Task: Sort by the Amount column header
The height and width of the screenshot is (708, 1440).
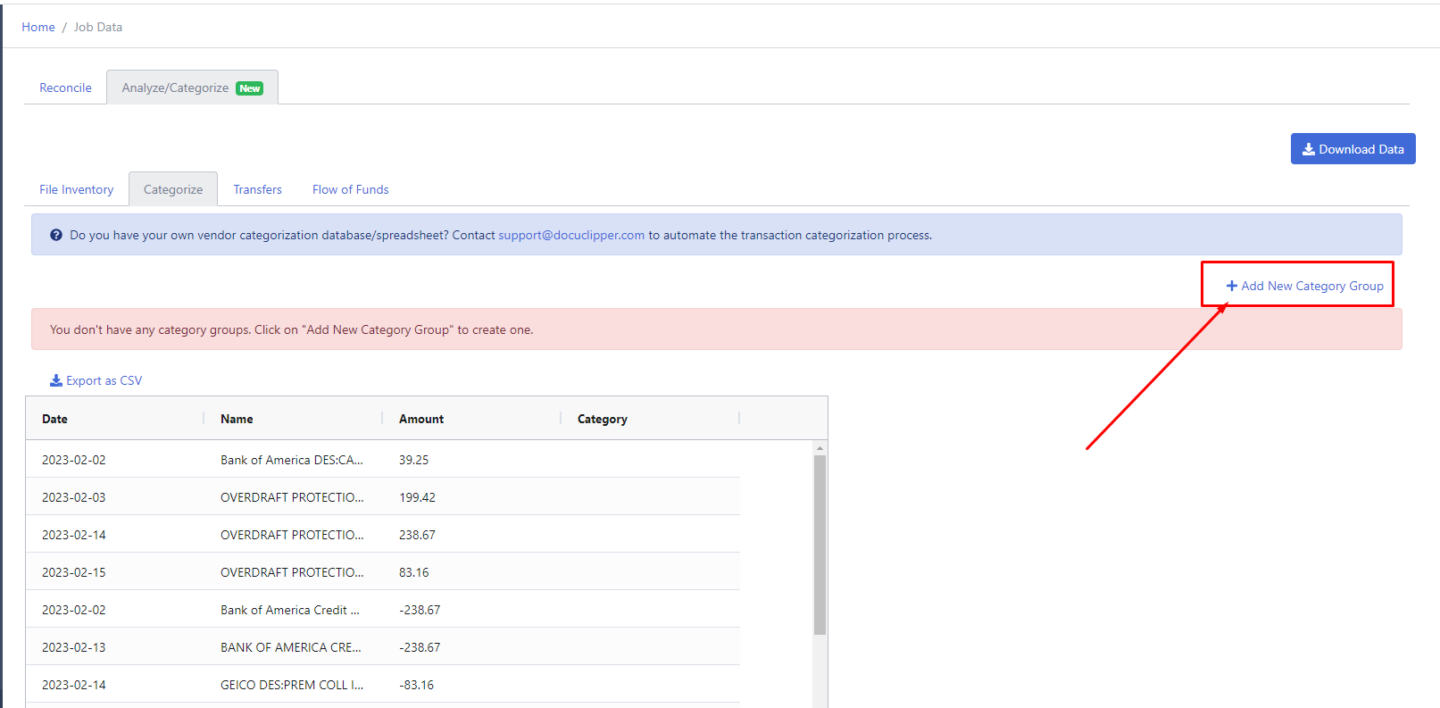Action: point(421,419)
